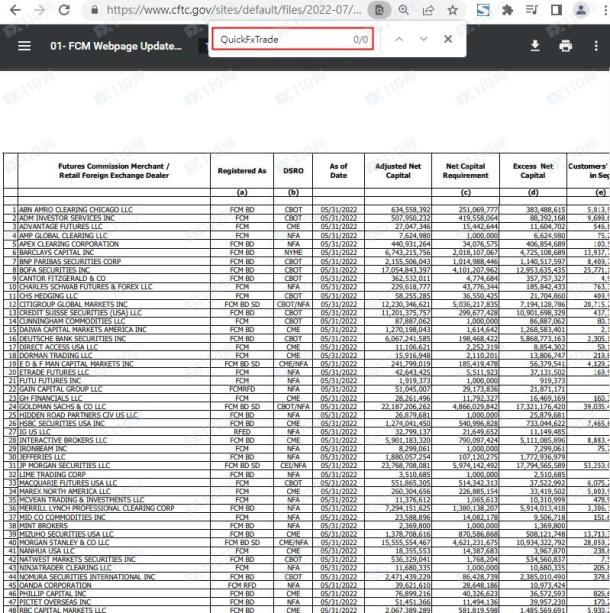Image resolution: width=610 pixels, height=613 pixels.
Task: Click the 'DSRO' column header
Action: pos(293,171)
